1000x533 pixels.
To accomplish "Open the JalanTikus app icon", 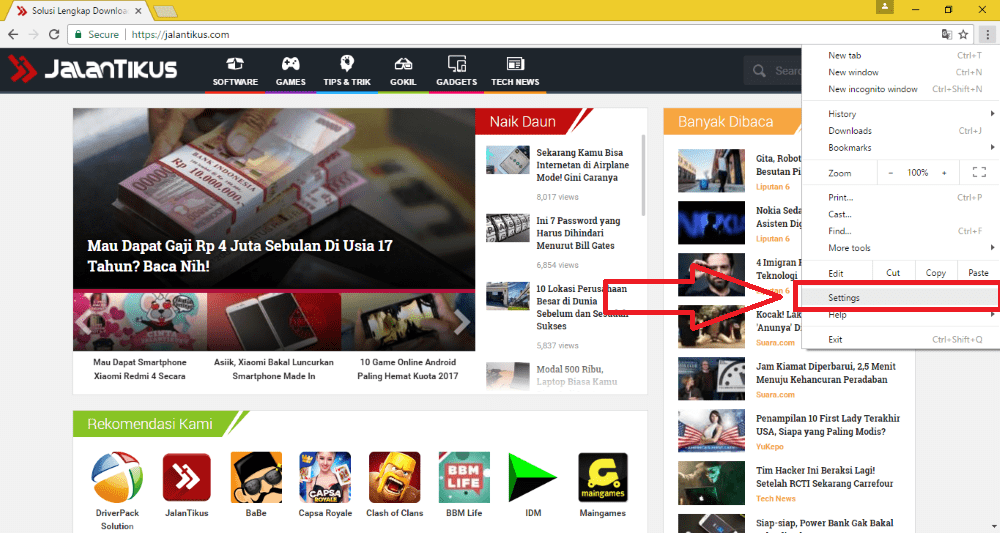I will pyautogui.click(x=187, y=477).
